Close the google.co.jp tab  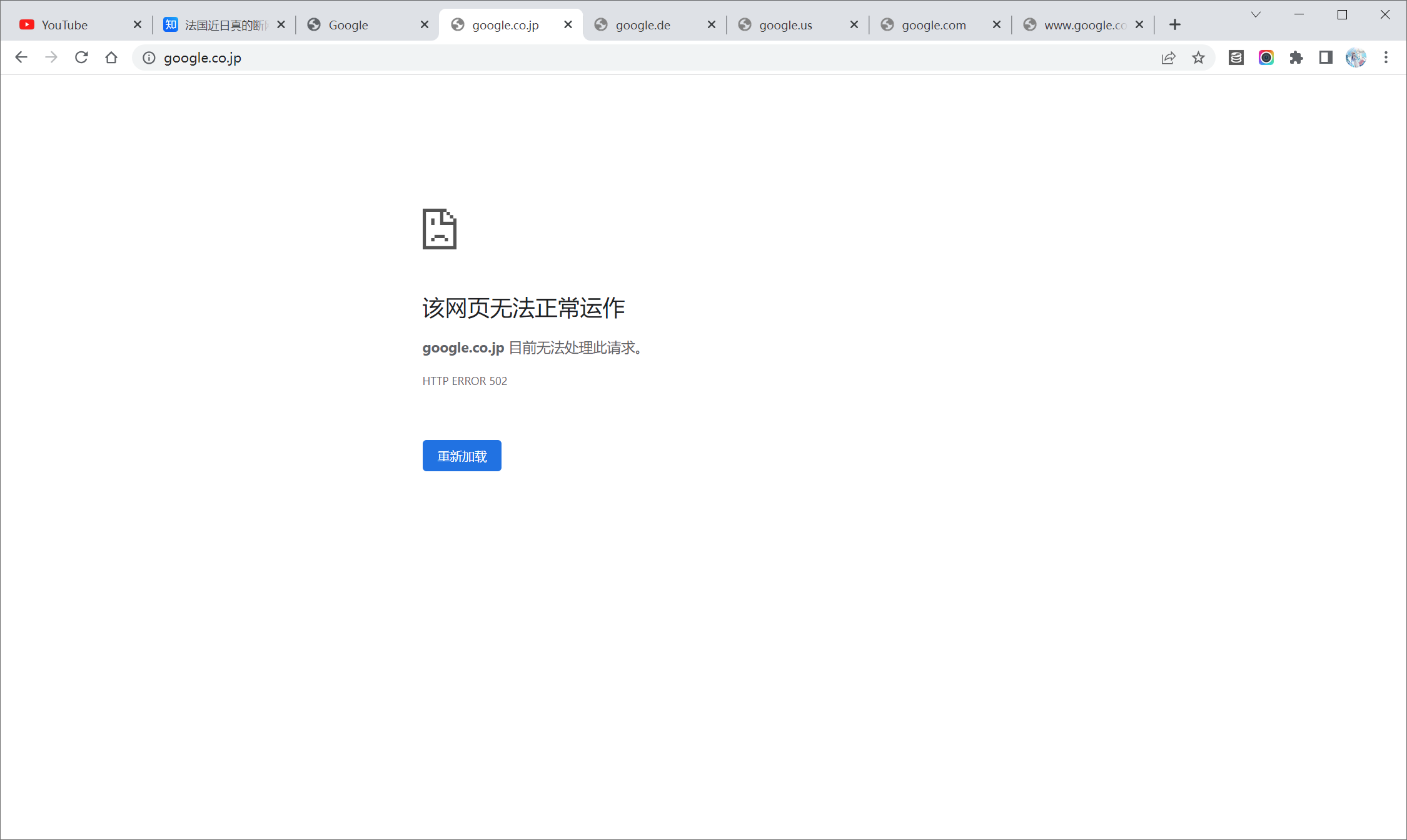tap(568, 25)
